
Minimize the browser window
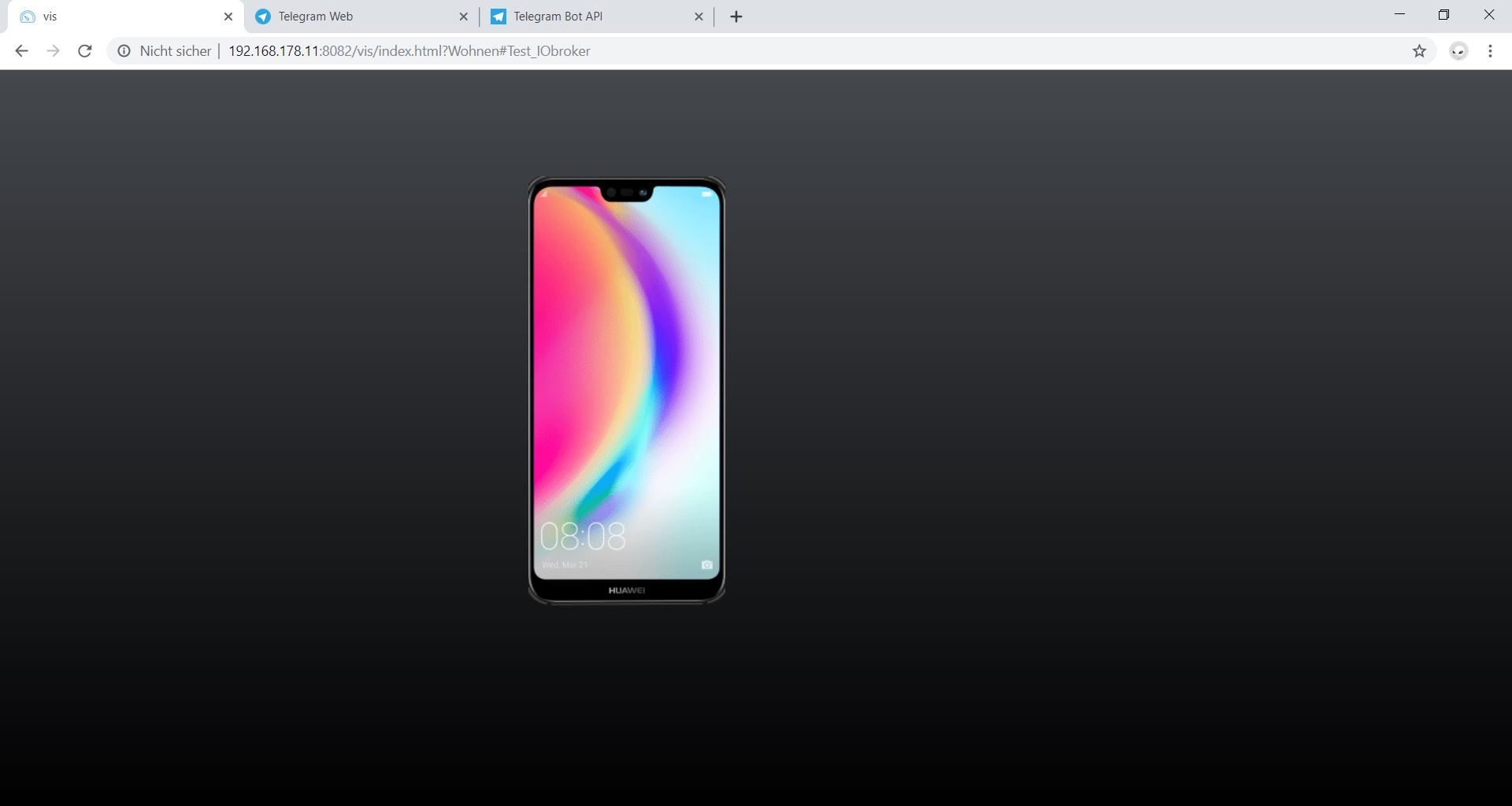point(1399,15)
